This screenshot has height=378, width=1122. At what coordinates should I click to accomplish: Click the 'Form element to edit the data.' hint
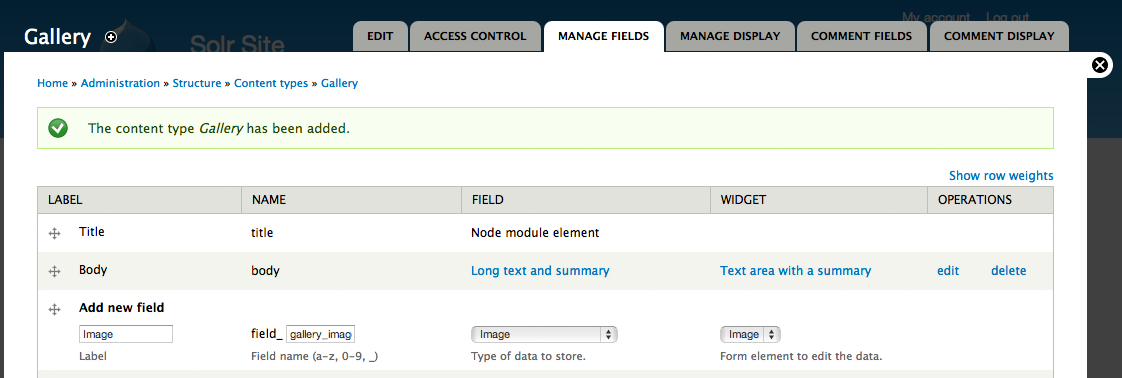click(x=801, y=356)
